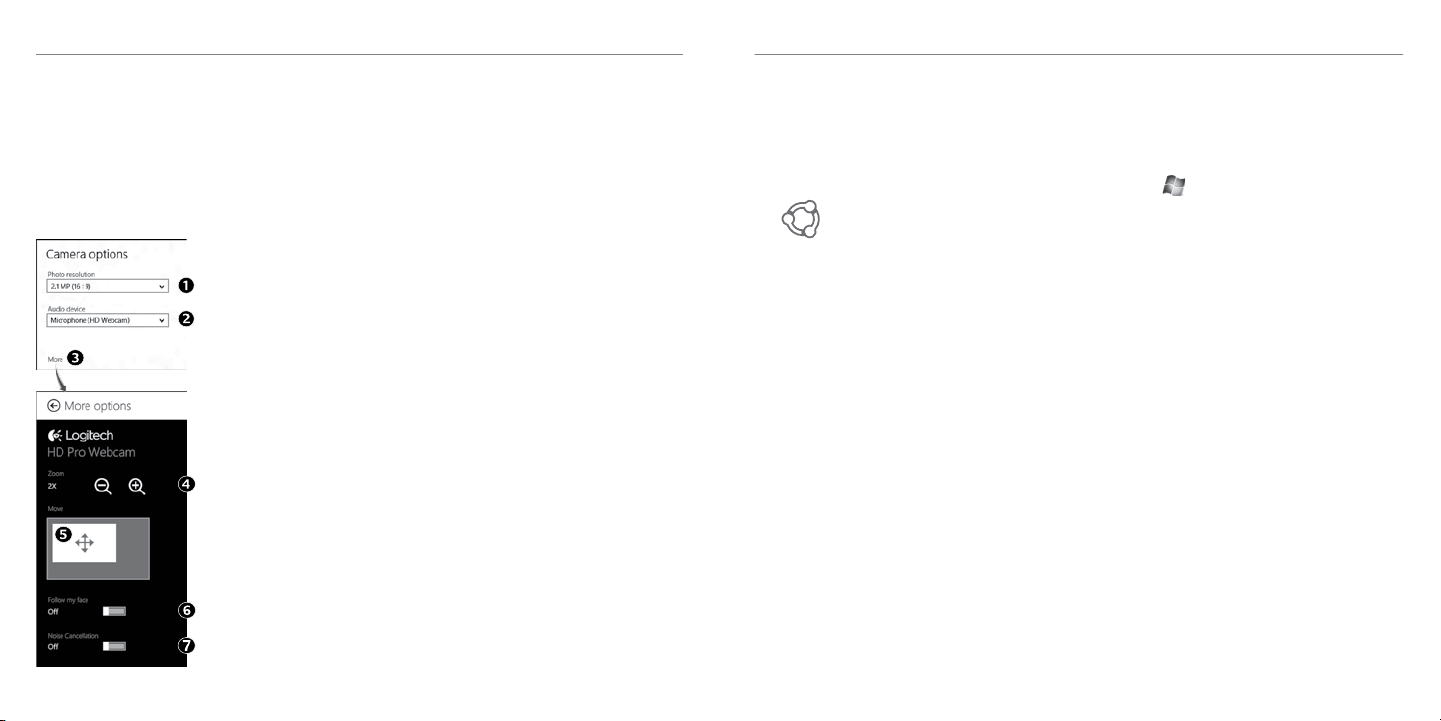Click the callout number 1 marker
The height and width of the screenshot is (721, 1441).
(185, 285)
